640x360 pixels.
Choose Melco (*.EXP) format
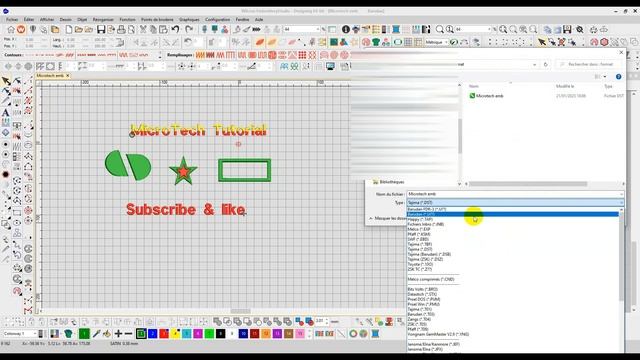(x=419, y=229)
